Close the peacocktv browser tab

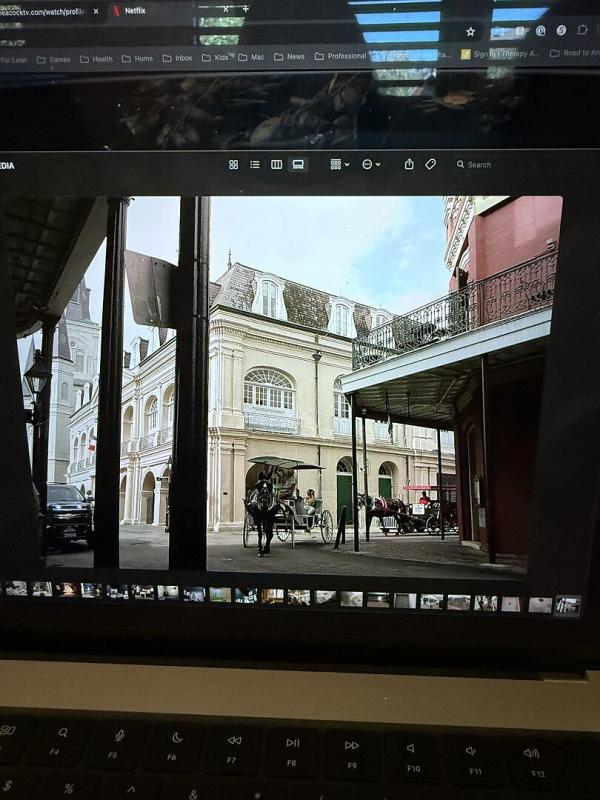[x=96, y=11]
